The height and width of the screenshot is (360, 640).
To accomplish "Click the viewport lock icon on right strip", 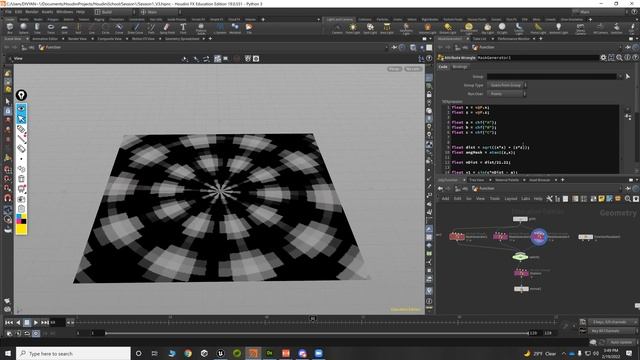I will click(x=429, y=94).
